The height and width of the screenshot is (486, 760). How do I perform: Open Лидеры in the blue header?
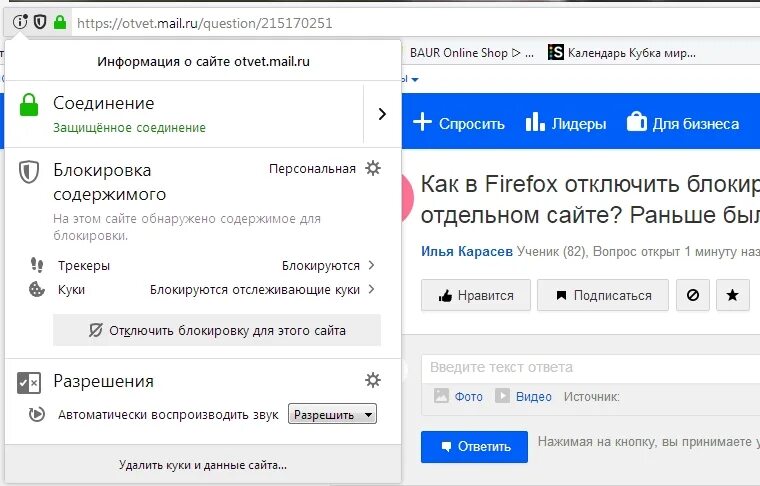(579, 124)
